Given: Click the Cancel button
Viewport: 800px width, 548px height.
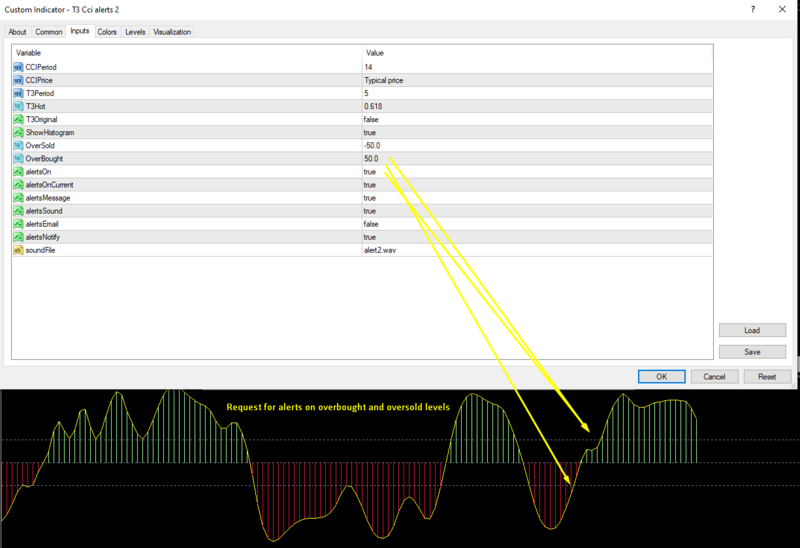Looking at the screenshot, I should [714, 377].
